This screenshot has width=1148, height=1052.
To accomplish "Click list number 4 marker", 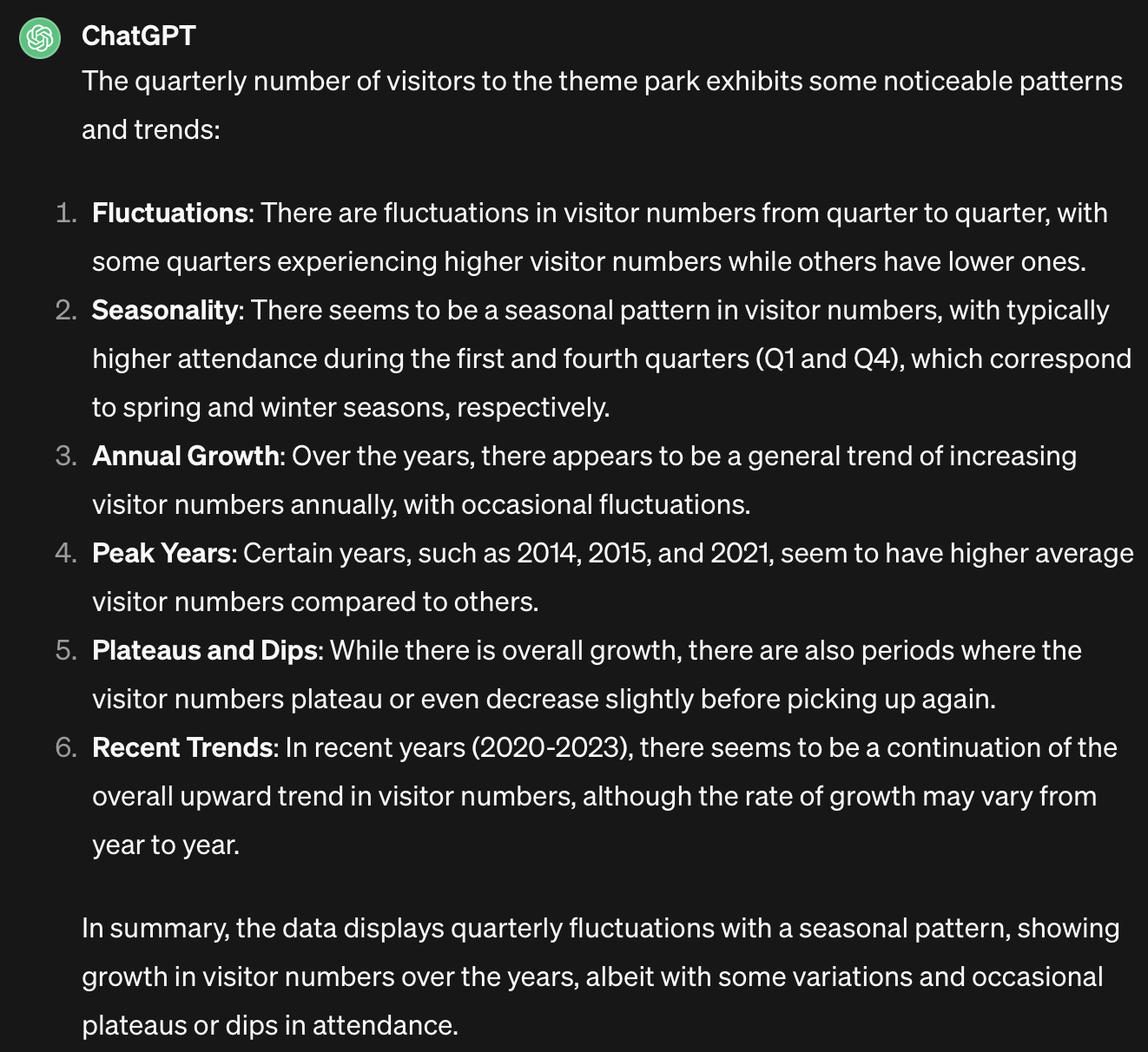I will 66,554.
